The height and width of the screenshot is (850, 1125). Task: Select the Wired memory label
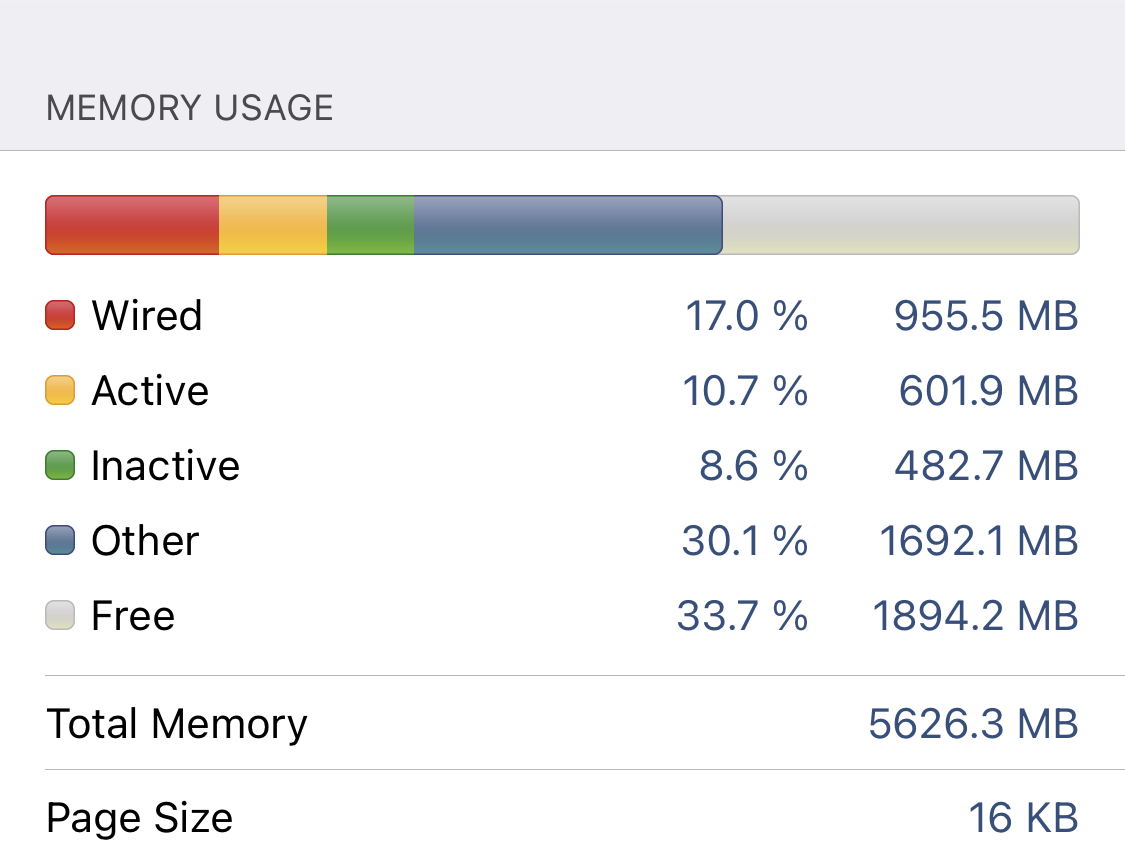(x=147, y=315)
